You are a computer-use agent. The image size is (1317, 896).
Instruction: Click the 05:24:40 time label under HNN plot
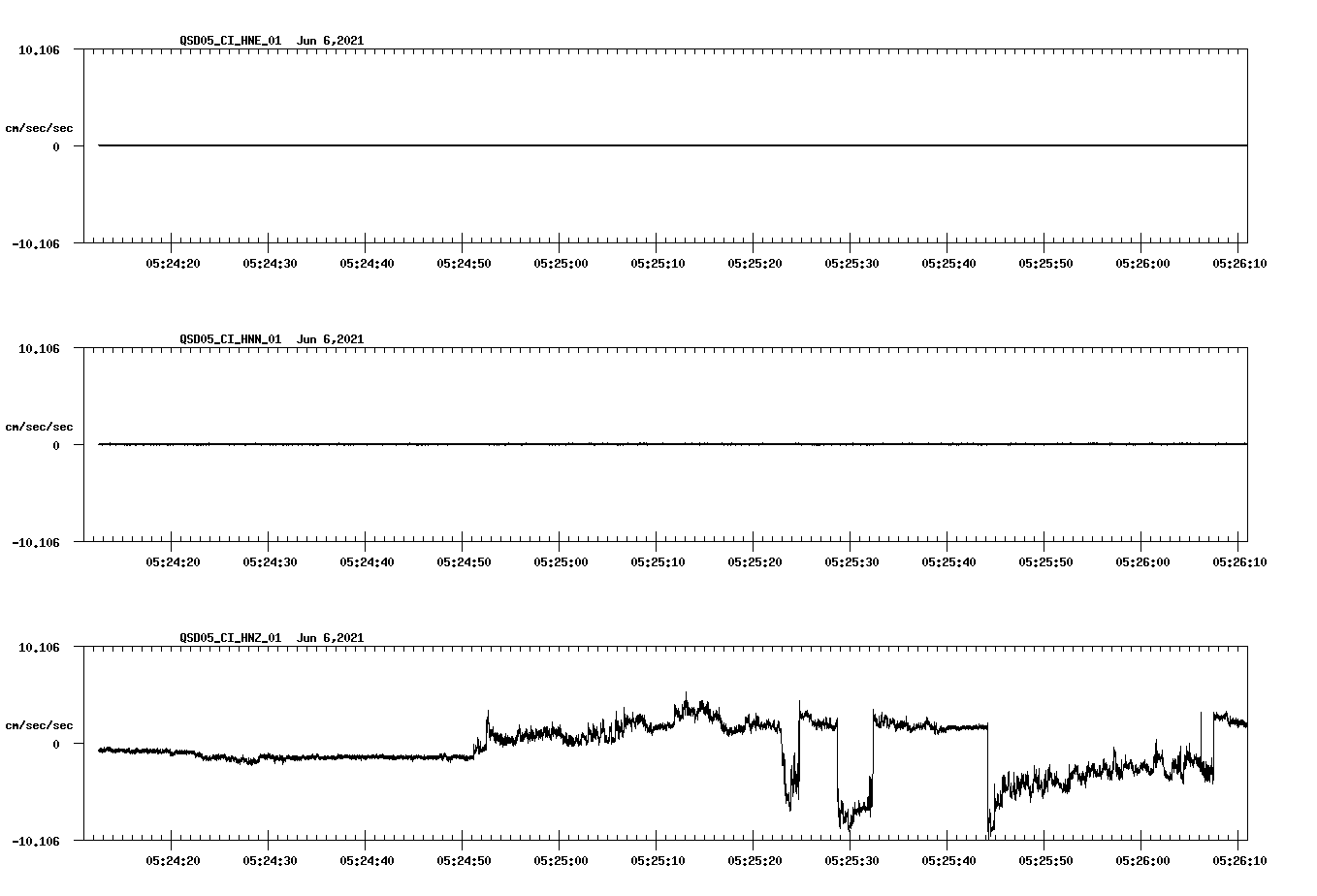(367, 561)
